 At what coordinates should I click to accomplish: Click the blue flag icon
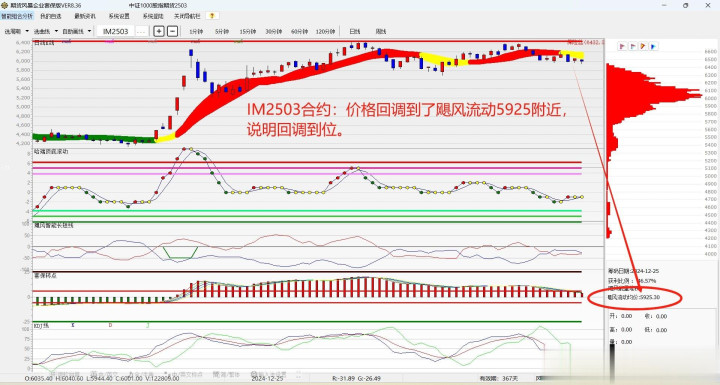pyautogui.click(x=653, y=46)
